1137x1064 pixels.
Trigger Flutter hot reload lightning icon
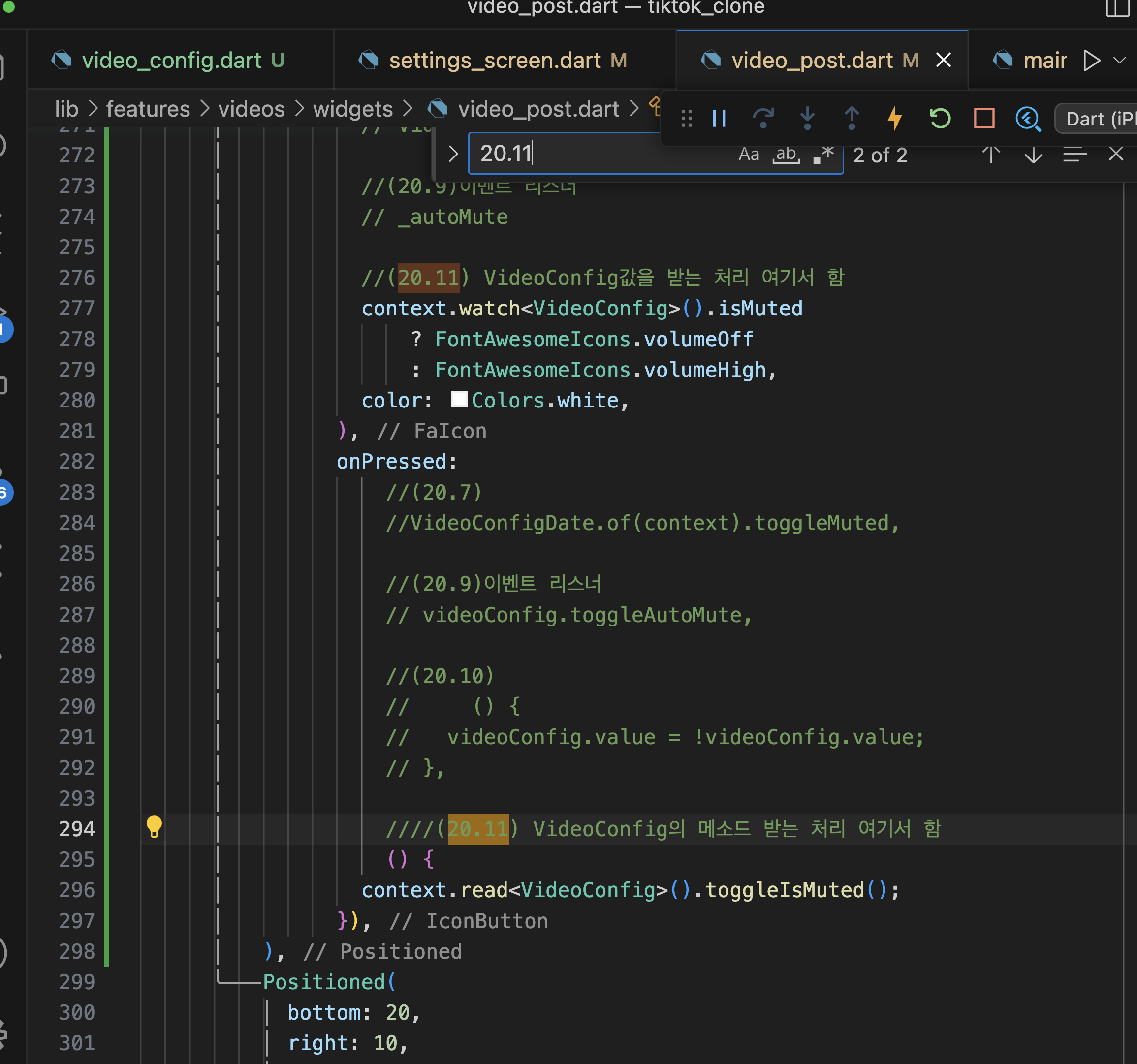(x=895, y=119)
